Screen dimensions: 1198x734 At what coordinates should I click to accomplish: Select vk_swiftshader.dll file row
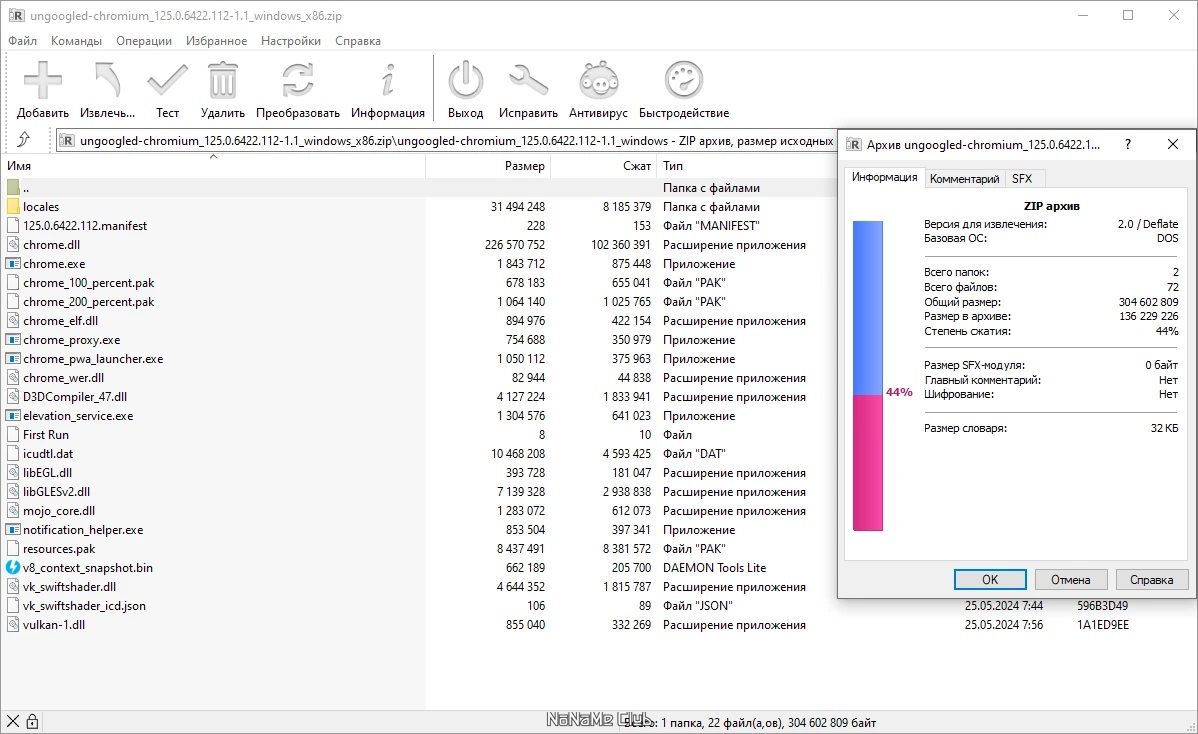pyautogui.click(x=418, y=587)
